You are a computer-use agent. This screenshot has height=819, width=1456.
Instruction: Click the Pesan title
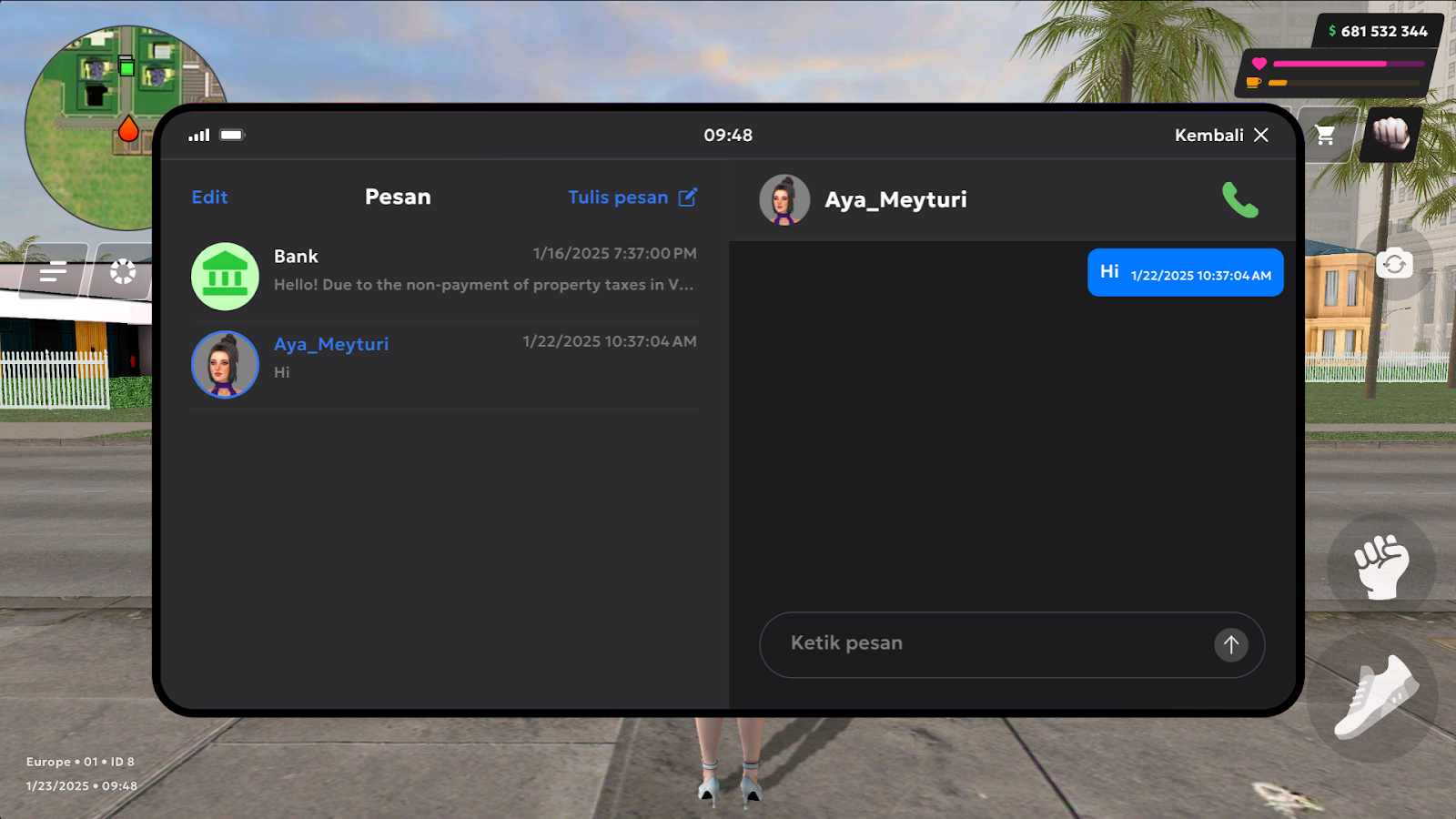[398, 197]
